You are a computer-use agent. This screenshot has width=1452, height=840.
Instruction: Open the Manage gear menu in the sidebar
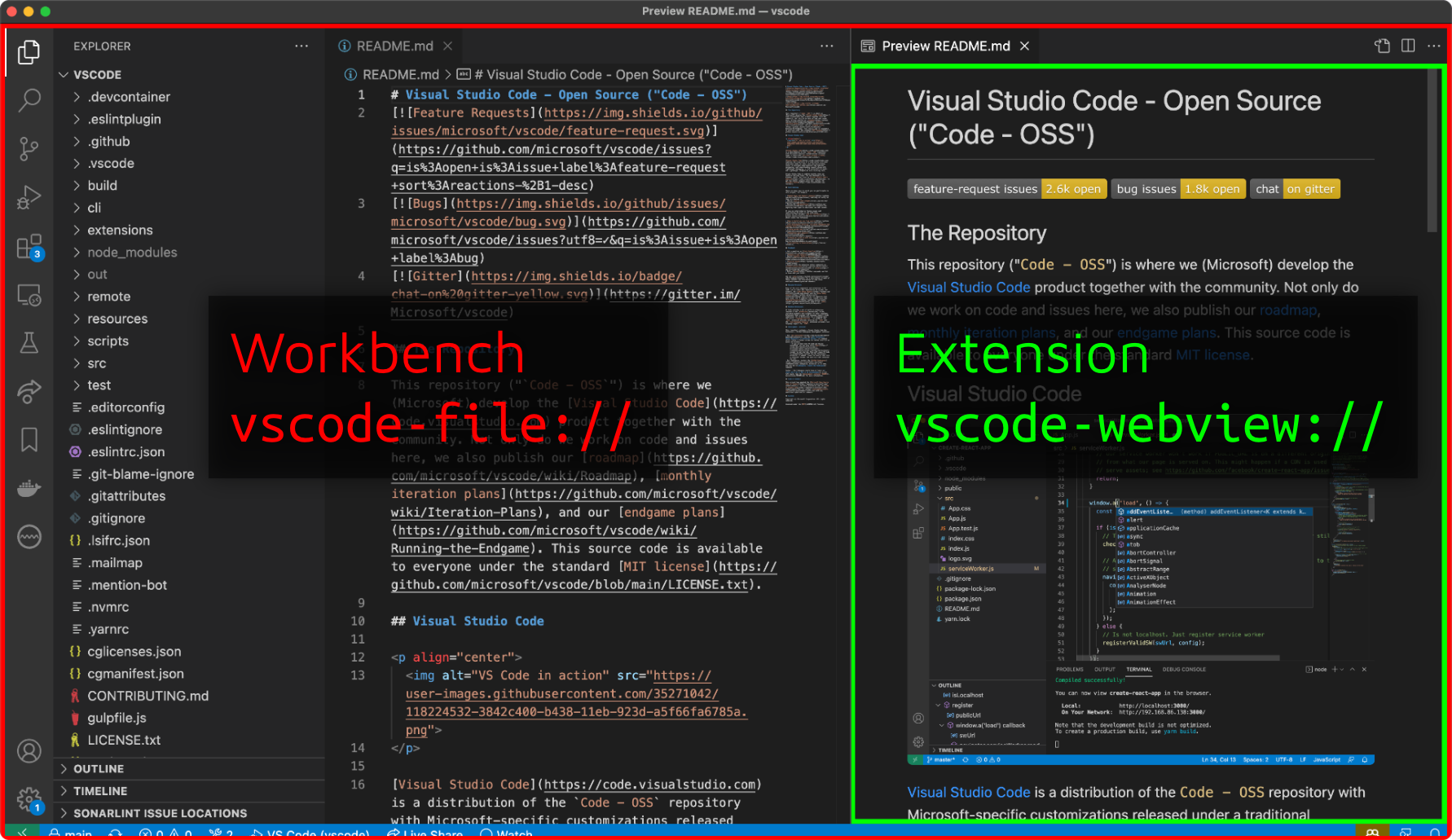[x=29, y=799]
